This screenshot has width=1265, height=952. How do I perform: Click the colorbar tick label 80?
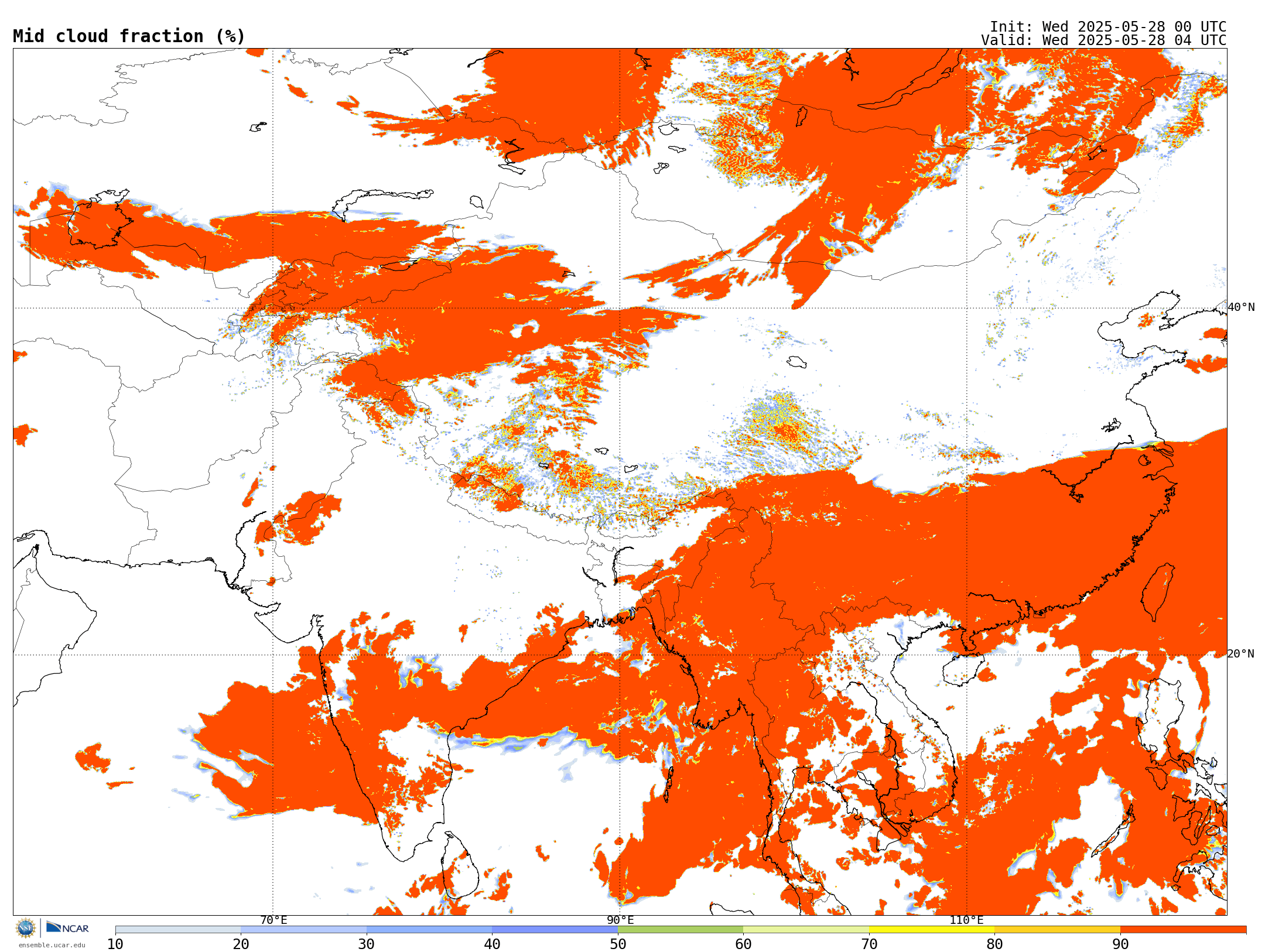pyautogui.click(x=994, y=944)
